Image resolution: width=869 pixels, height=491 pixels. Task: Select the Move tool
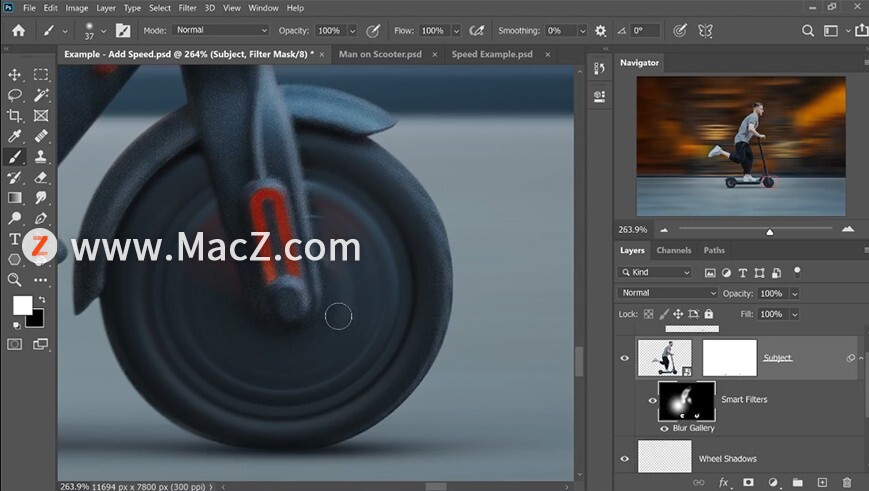coord(15,74)
